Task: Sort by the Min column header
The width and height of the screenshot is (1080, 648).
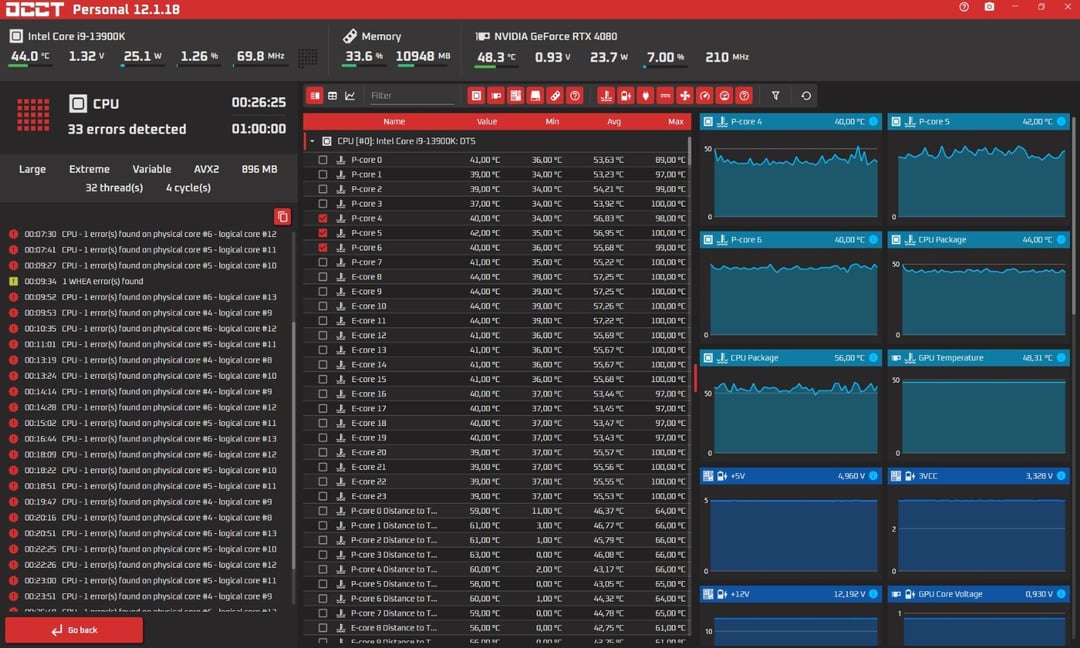Action: pyautogui.click(x=552, y=121)
